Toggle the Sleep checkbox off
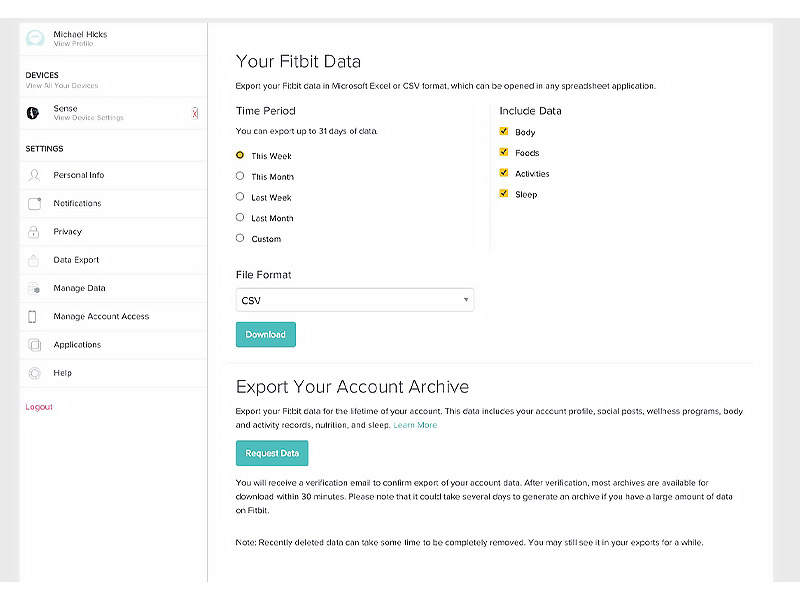800x600 pixels. pos(504,194)
